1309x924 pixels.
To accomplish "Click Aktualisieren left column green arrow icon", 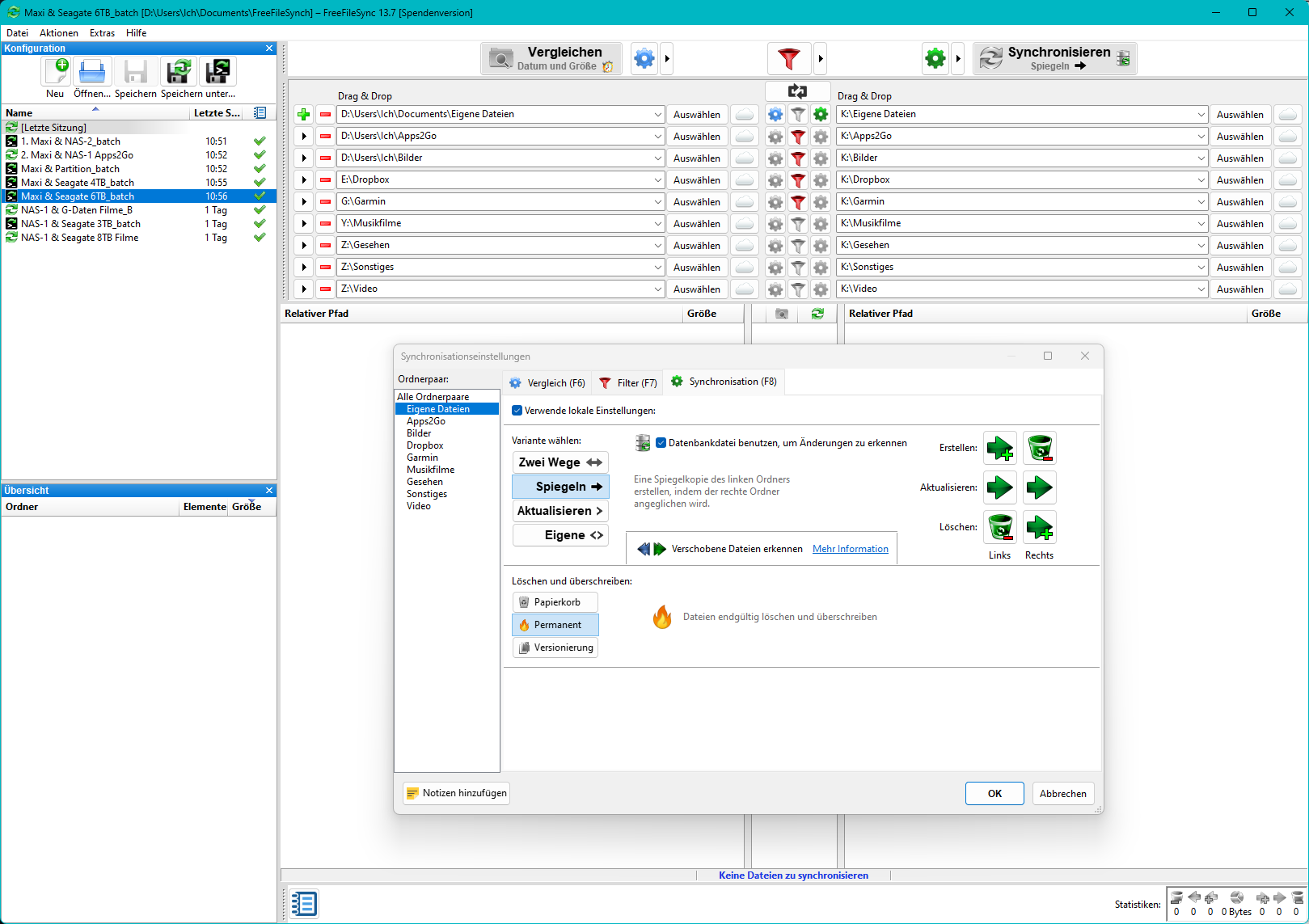I will tap(1000, 487).
